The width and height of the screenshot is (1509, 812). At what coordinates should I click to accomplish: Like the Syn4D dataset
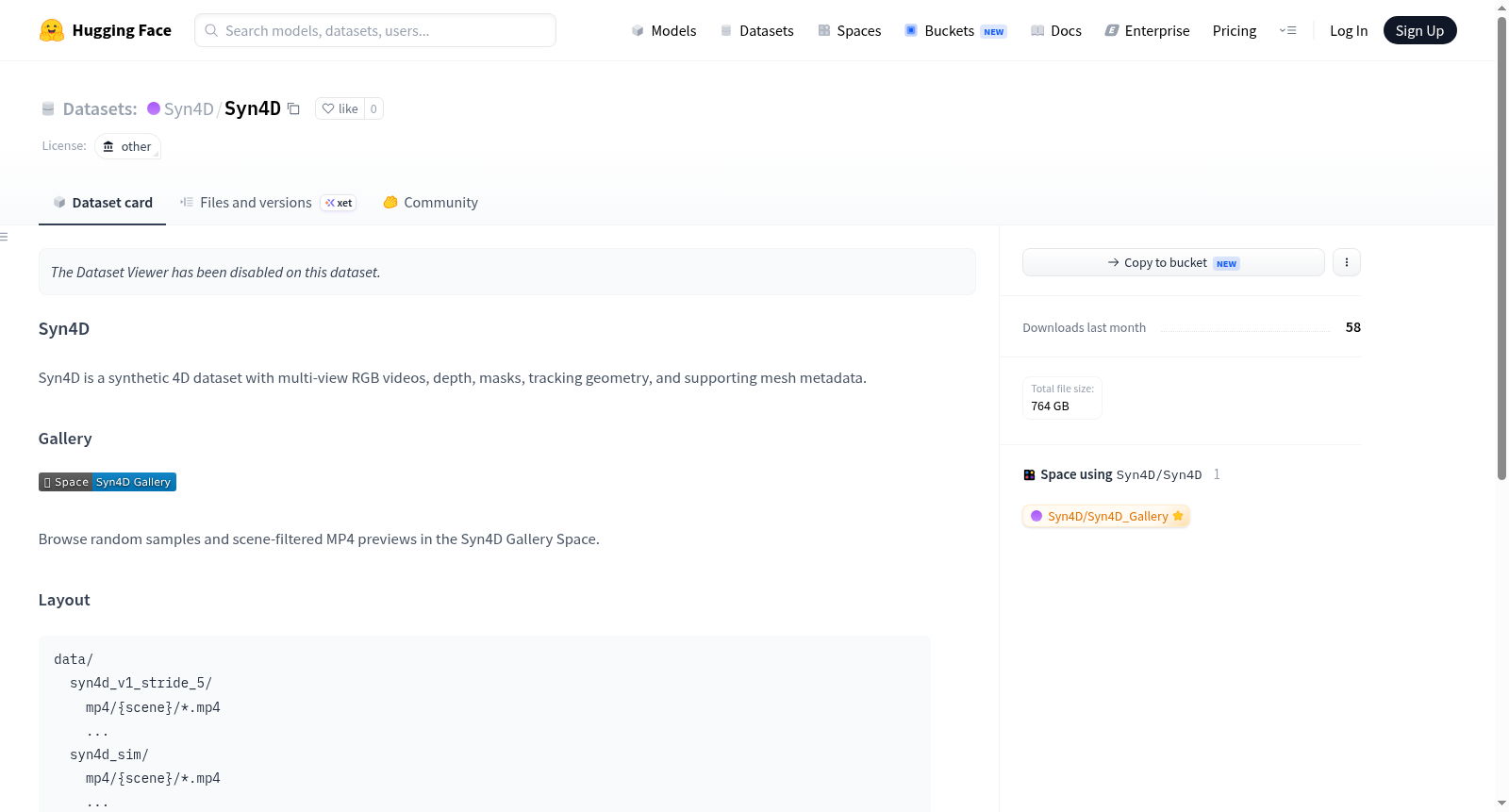pos(340,108)
